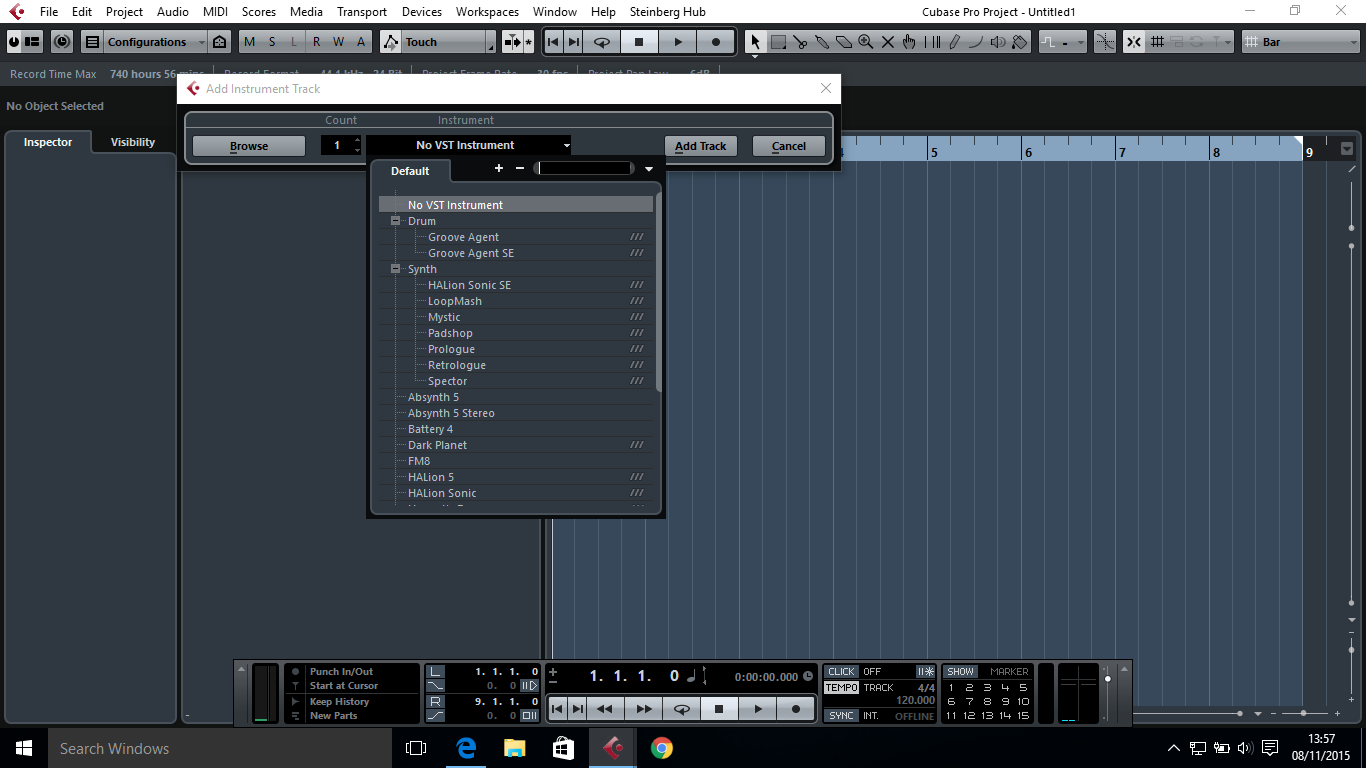Screen dimensions: 1366x768
Task: Open the Bar grid type dropdown
Action: [x=1300, y=42]
